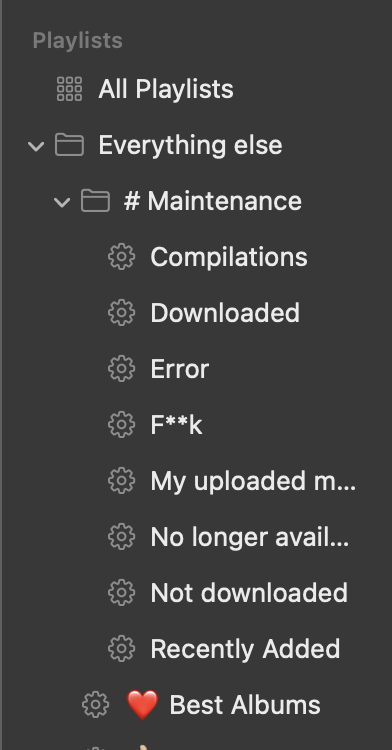Click the smart playlist gear next to Error
This screenshot has width=392, height=750.
(x=121, y=368)
